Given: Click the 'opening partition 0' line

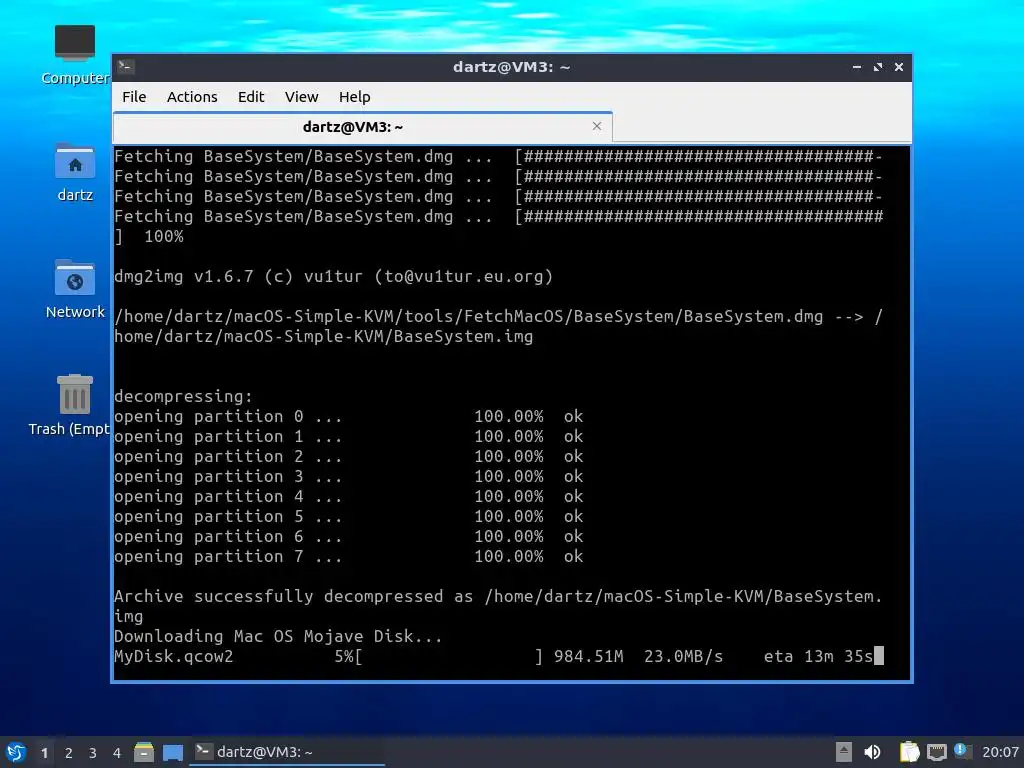Looking at the screenshot, I should click(348, 417).
